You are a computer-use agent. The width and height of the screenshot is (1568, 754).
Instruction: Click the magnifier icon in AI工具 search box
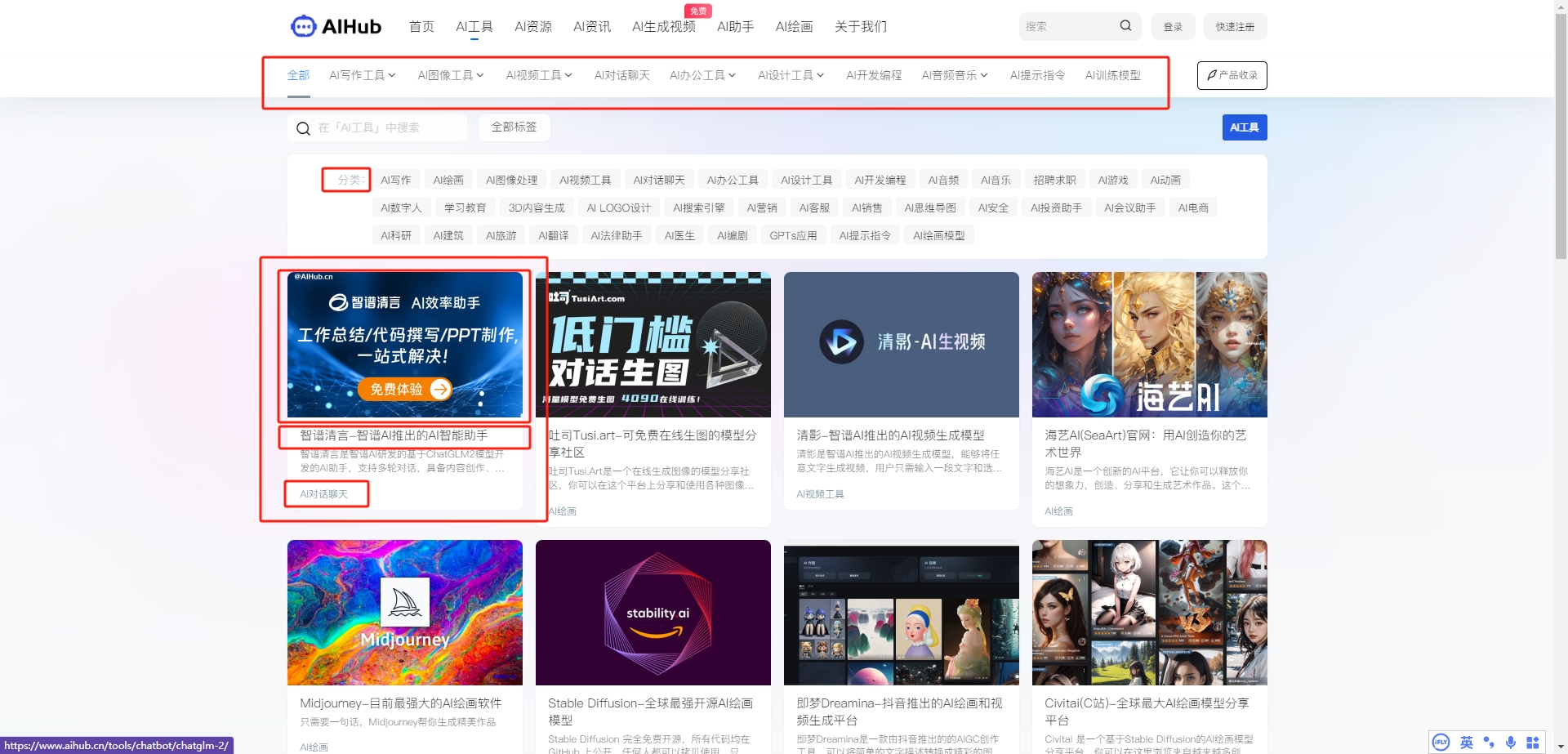(303, 128)
